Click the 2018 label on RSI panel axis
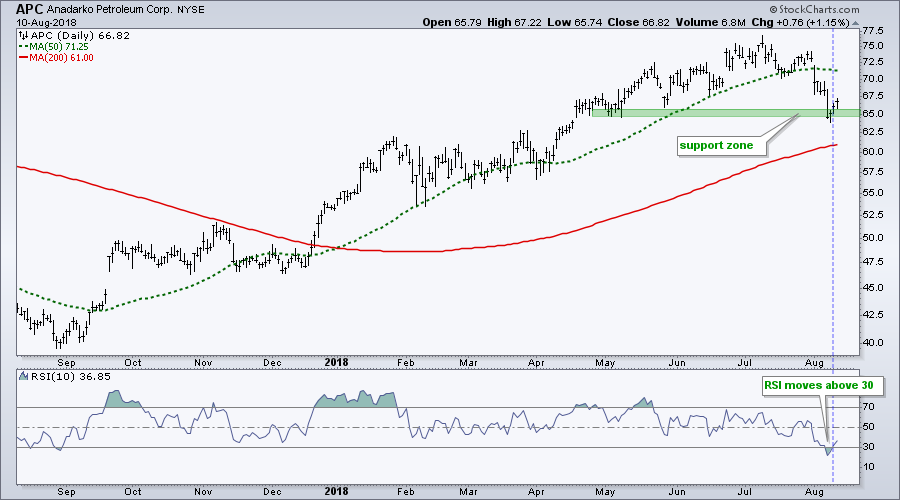Screen dimensions: 900x500 pyautogui.click(x=336, y=491)
